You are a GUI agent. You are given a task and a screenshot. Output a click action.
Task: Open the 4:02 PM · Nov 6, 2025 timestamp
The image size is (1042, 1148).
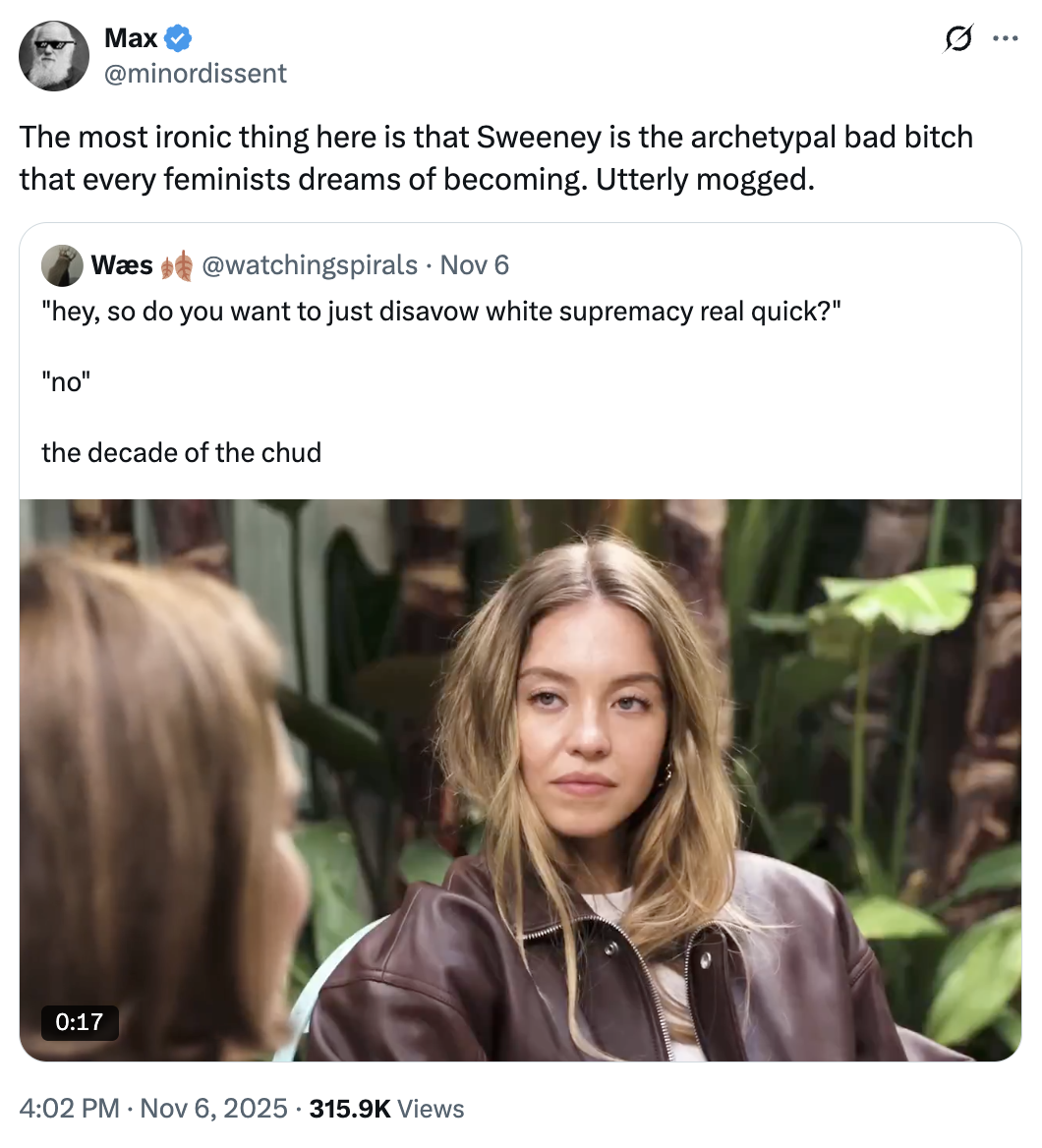point(154,1109)
